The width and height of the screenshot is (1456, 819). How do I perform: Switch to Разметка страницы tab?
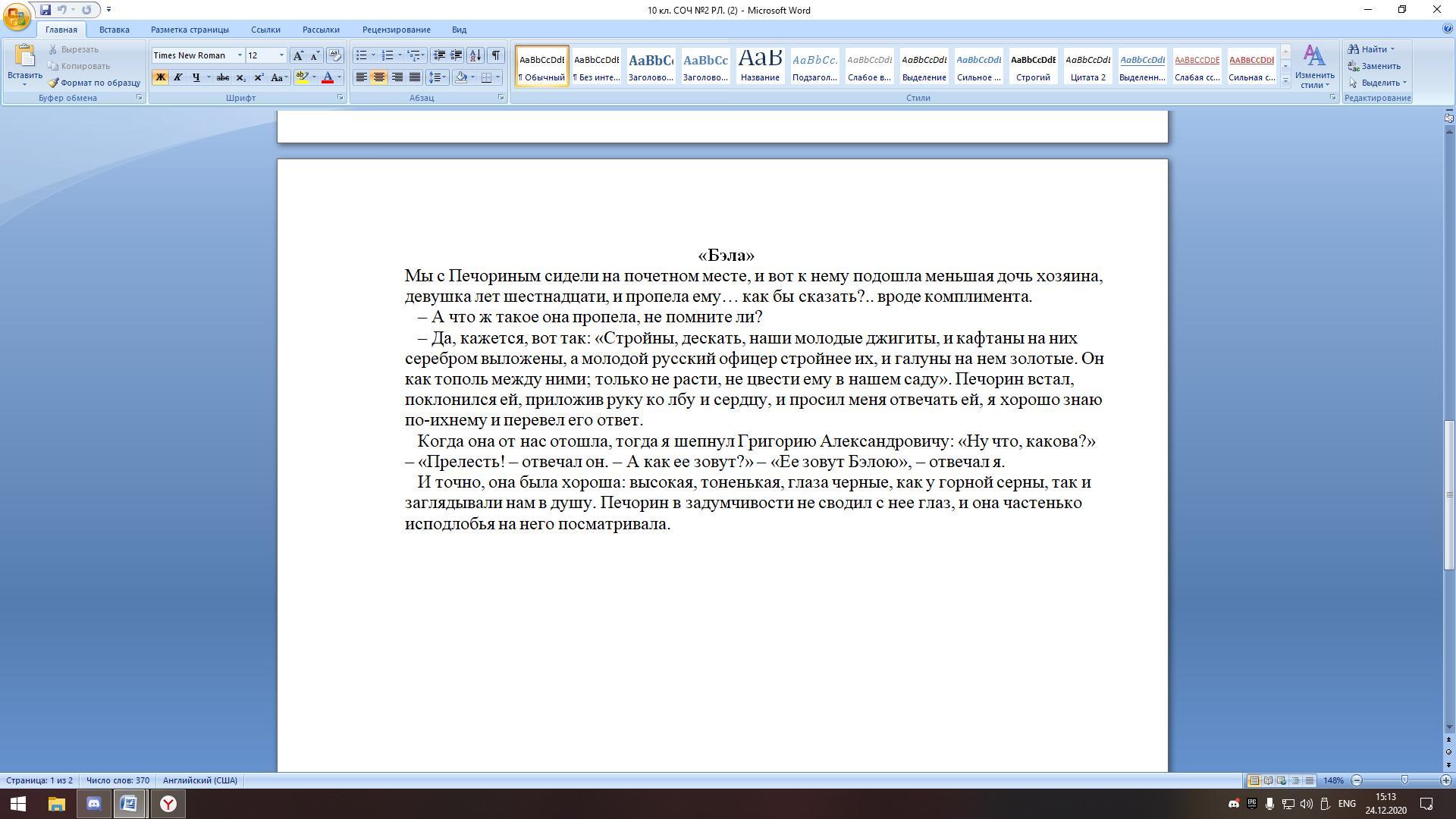[x=190, y=30]
